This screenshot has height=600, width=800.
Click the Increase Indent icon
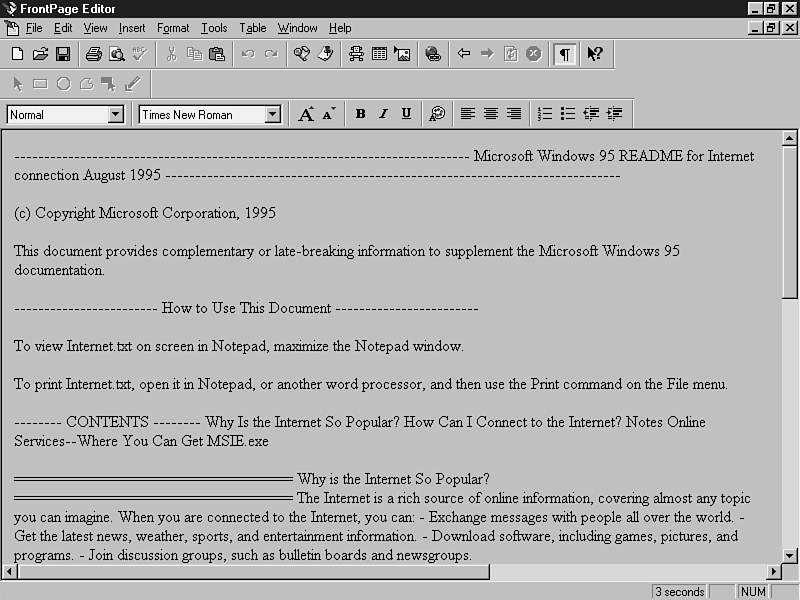(x=614, y=114)
